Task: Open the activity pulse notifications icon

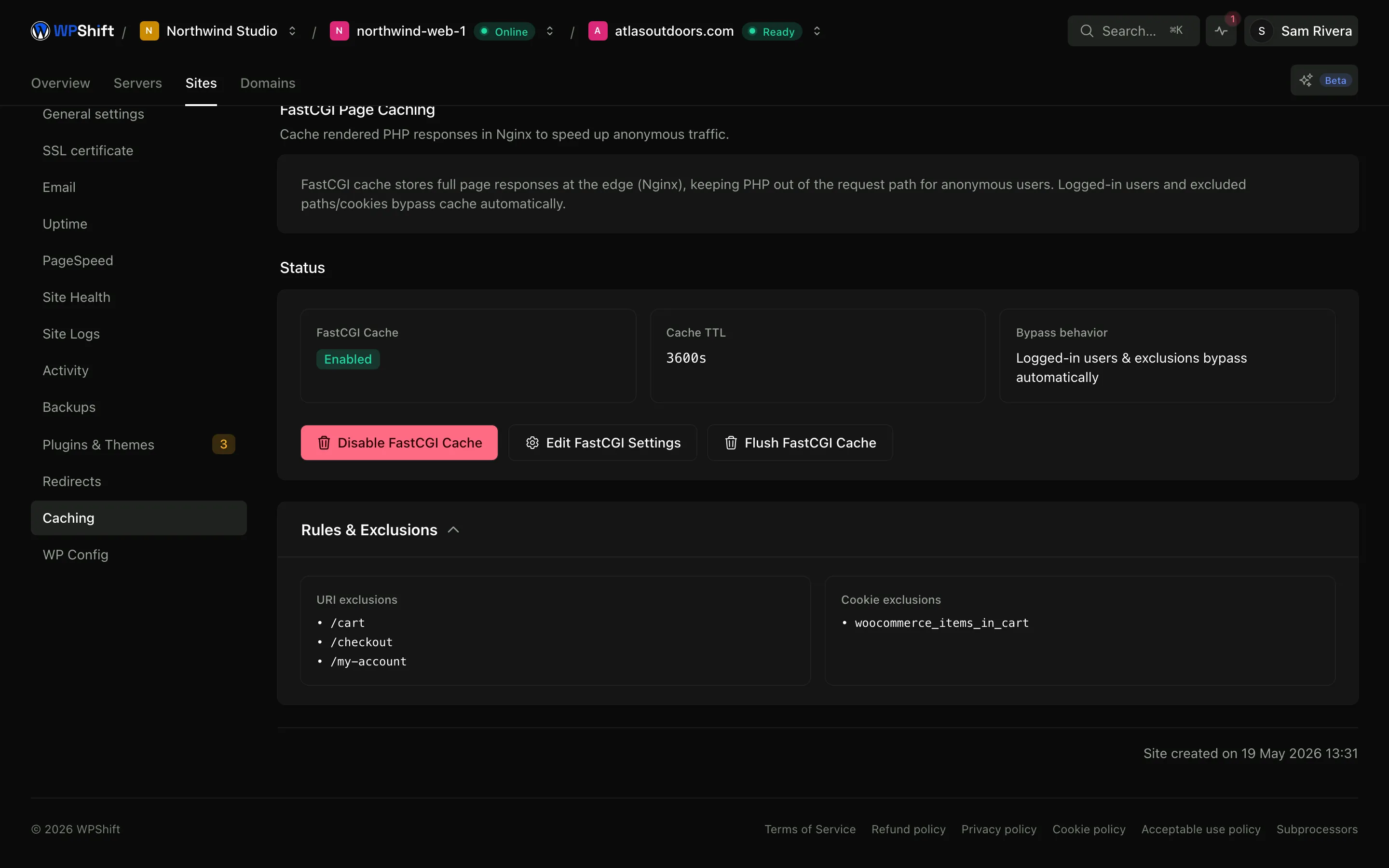Action: tap(1221, 31)
